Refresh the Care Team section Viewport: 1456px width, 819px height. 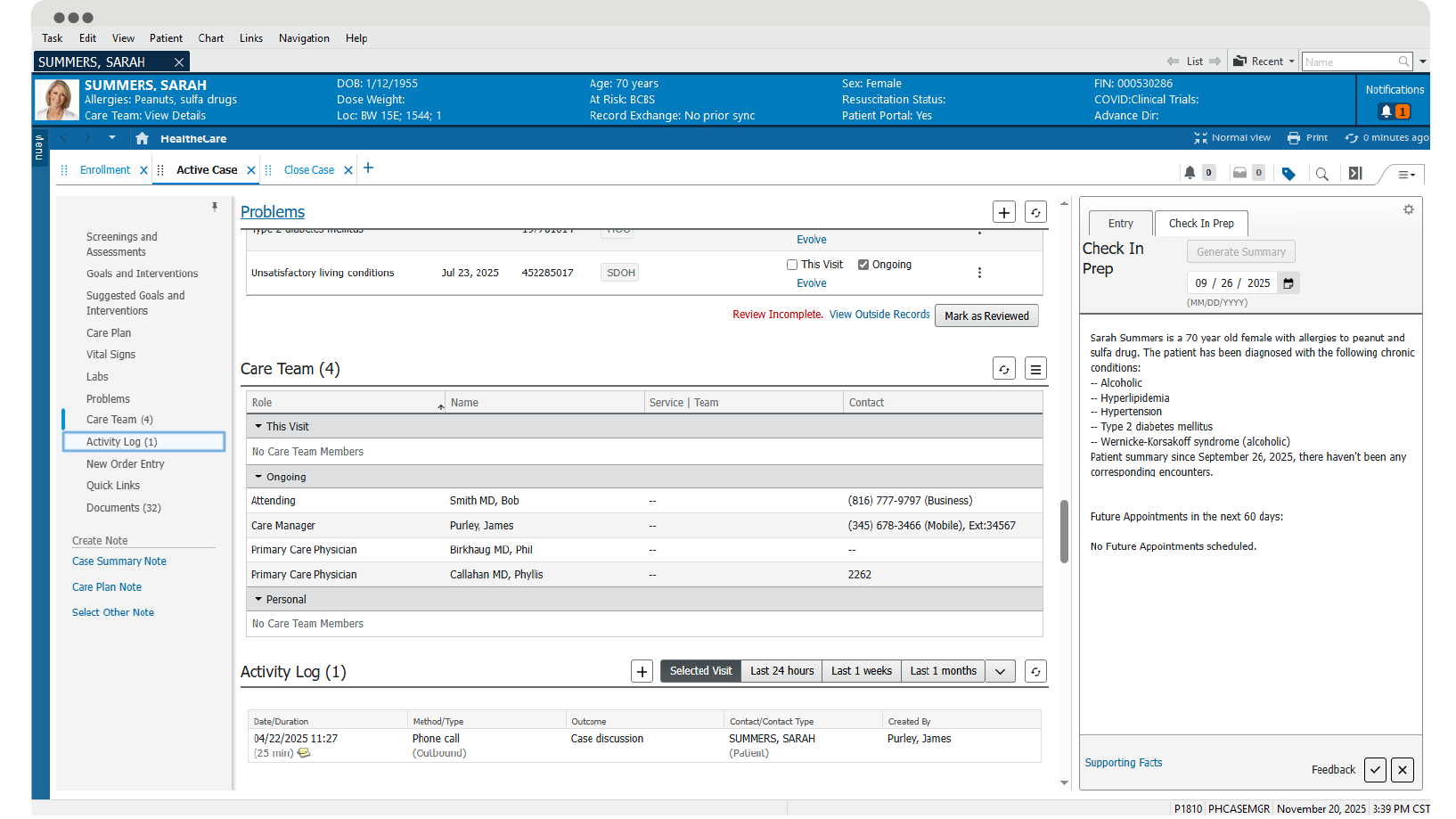[x=1004, y=369]
